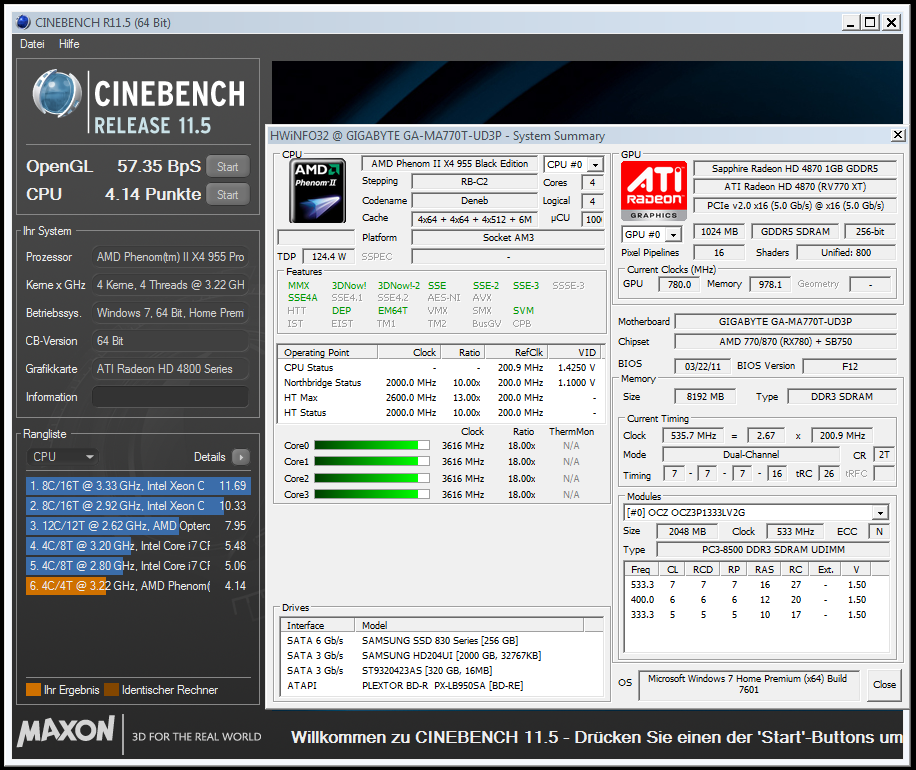This screenshot has width=916, height=770.
Task: Click the Core2 load bar
Action: tap(372, 478)
